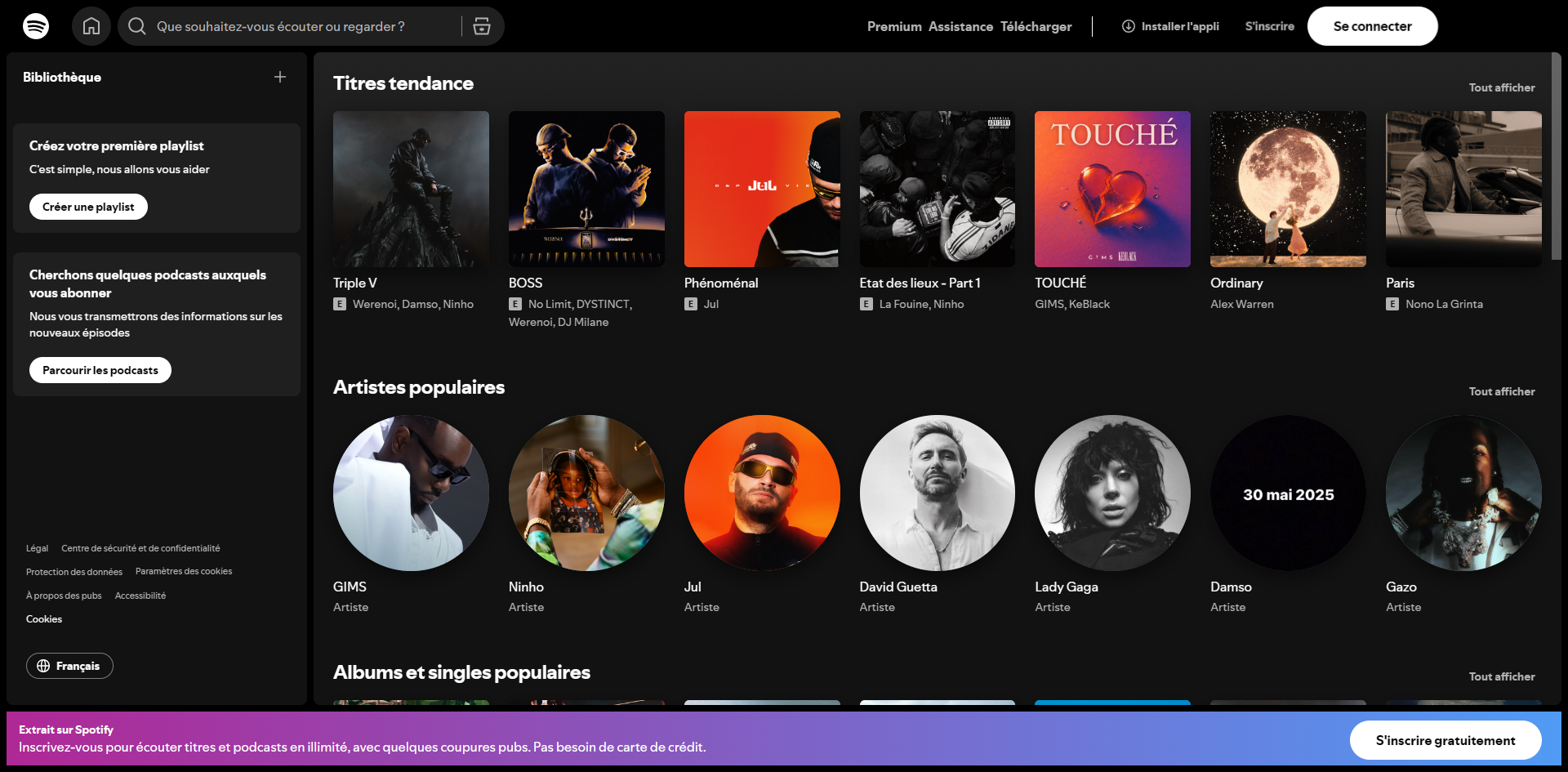Image resolution: width=1568 pixels, height=772 pixels.
Task: Click the download icon near Installer l'appli
Action: [1129, 26]
